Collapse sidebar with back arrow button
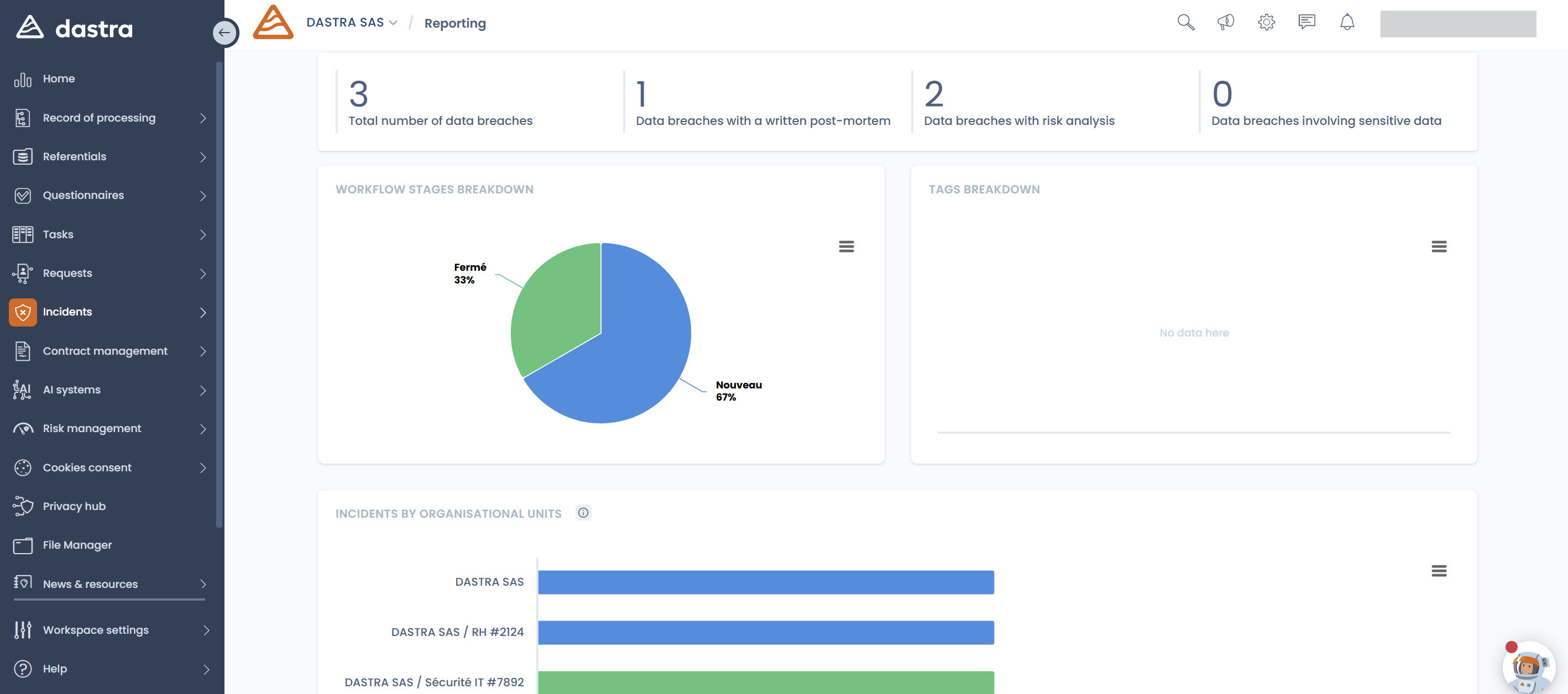Screen dimensions: 1568x694 [224, 32]
